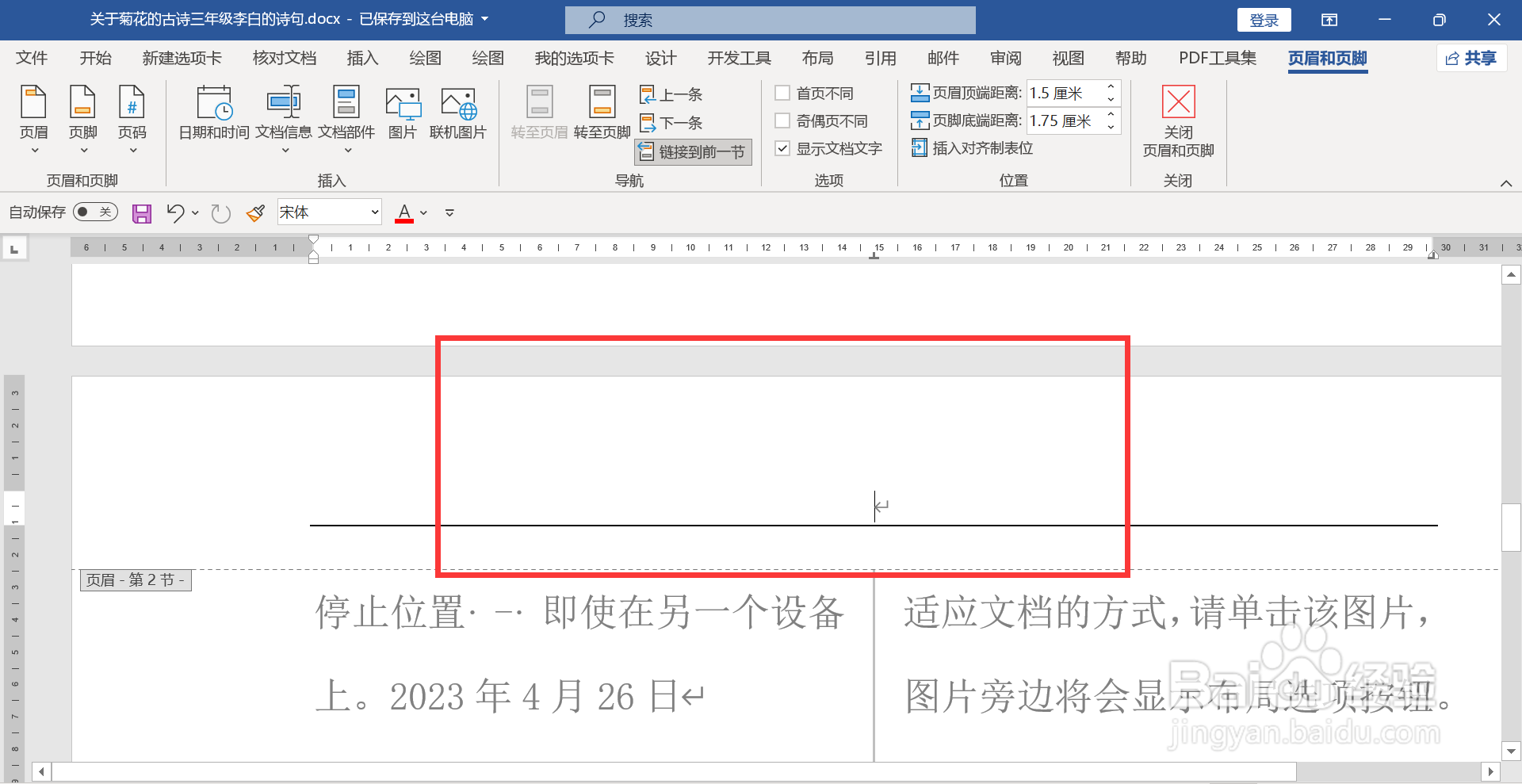This screenshot has height=784, width=1522.
Task: Switch to the 核对文档 tab
Action: (x=284, y=58)
